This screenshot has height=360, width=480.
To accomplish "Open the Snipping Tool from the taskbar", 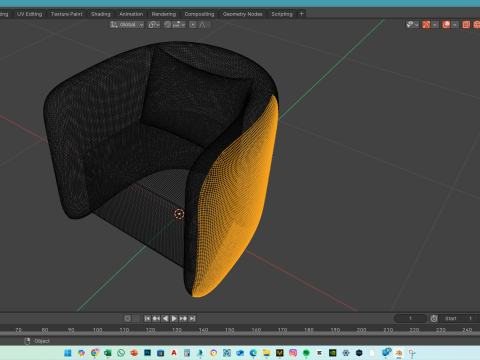I will click(412, 353).
